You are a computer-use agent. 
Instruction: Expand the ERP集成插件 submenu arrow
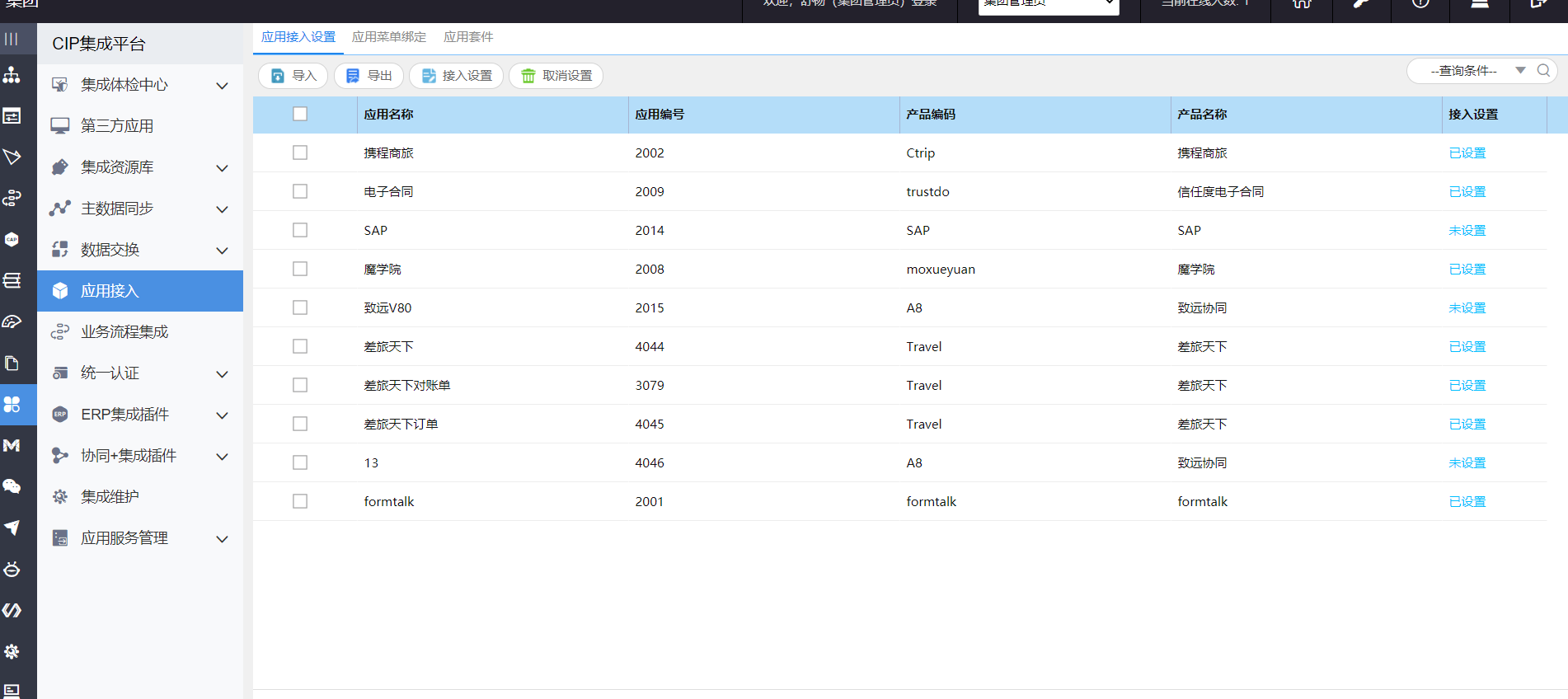[x=222, y=415]
